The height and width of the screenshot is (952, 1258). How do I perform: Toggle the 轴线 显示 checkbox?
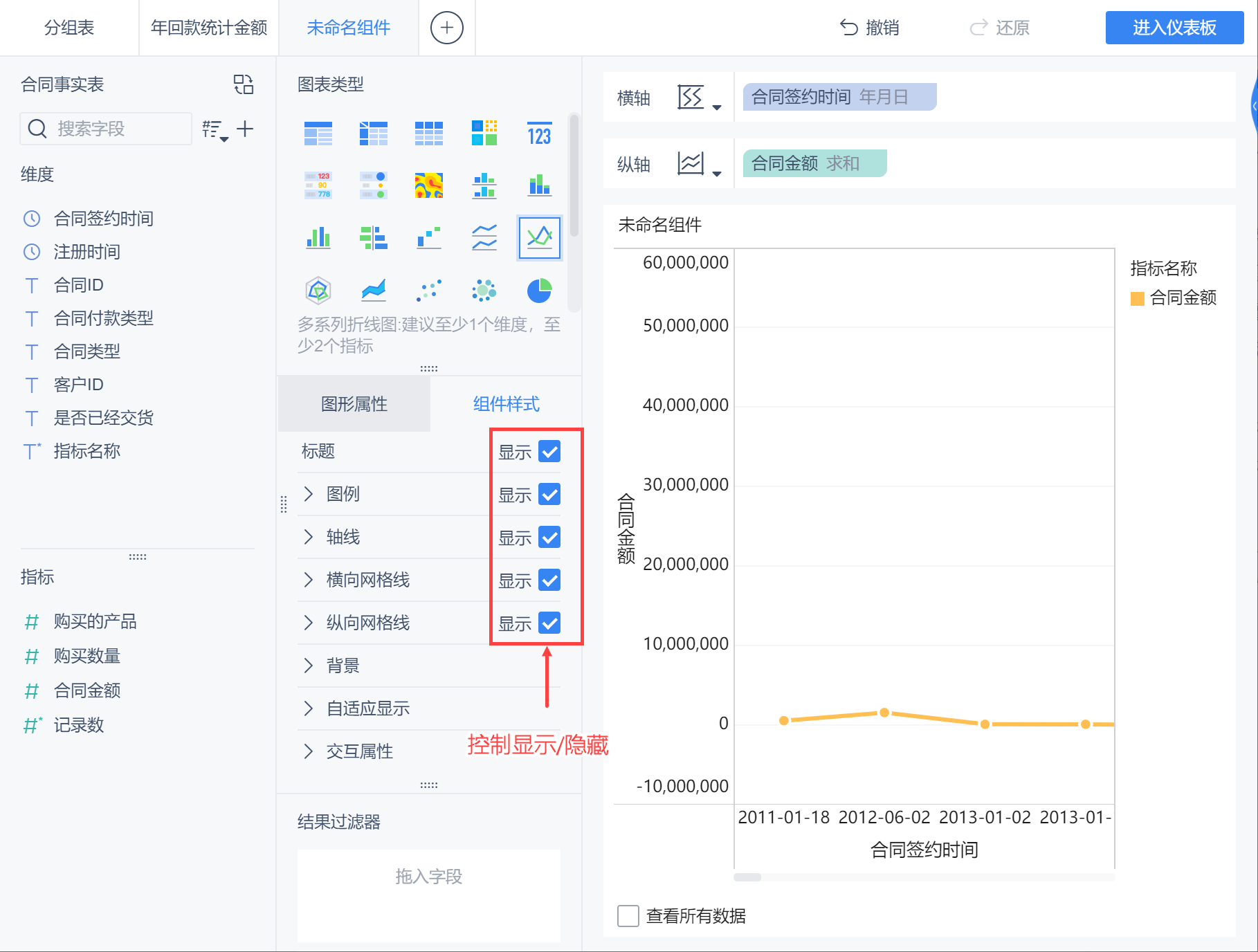pyautogui.click(x=549, y=537)
